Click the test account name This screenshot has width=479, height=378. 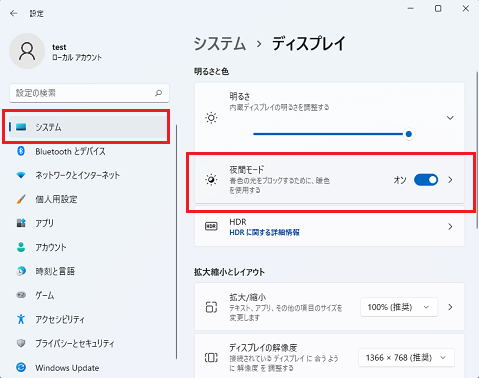(59, 47)
